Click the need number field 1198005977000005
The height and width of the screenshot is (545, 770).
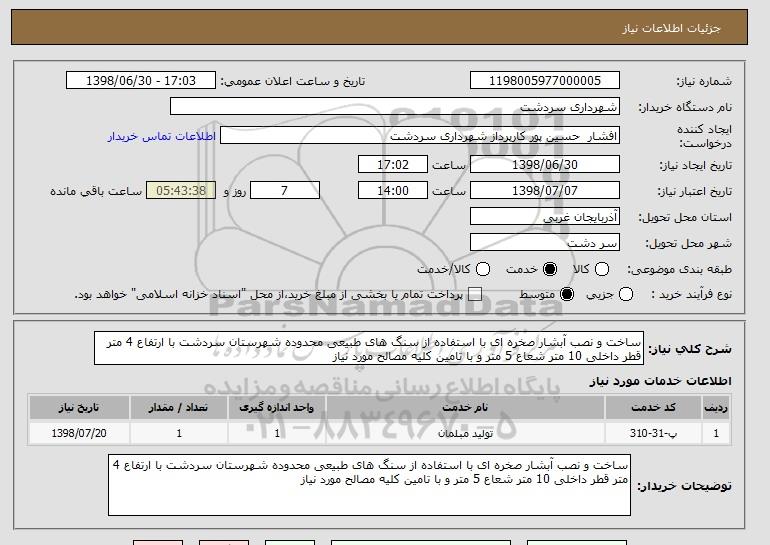tap(545, 81)
